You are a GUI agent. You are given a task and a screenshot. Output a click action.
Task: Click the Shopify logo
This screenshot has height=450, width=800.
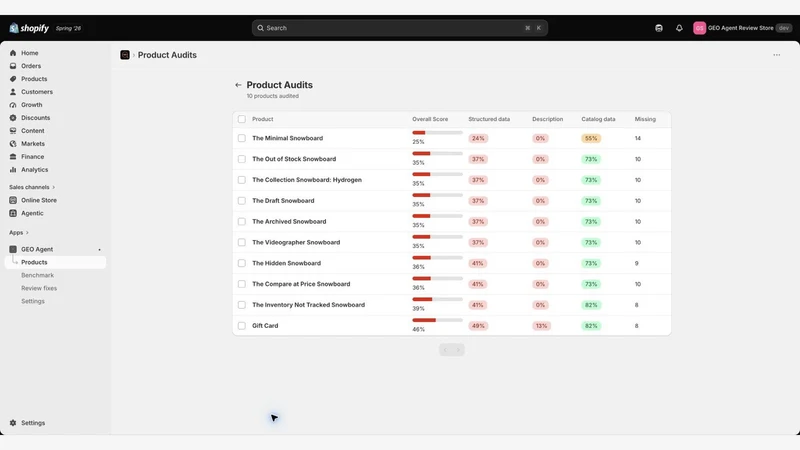click(x=29, y=28)
